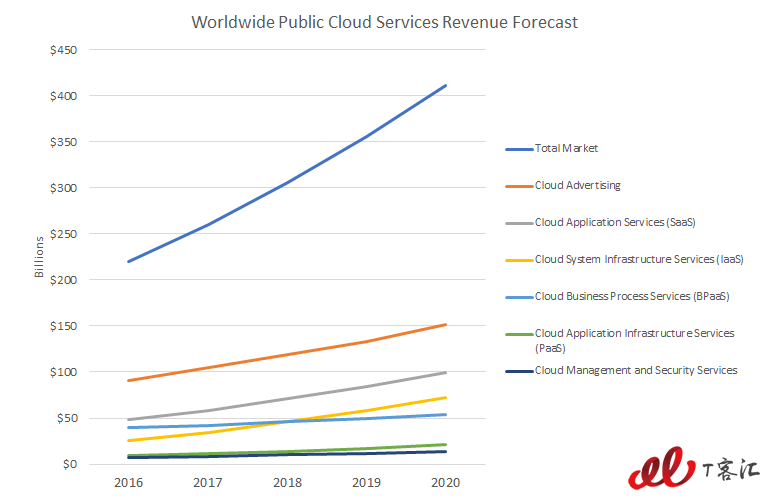Click the $400 y-axis label

(x=63, y=96)
